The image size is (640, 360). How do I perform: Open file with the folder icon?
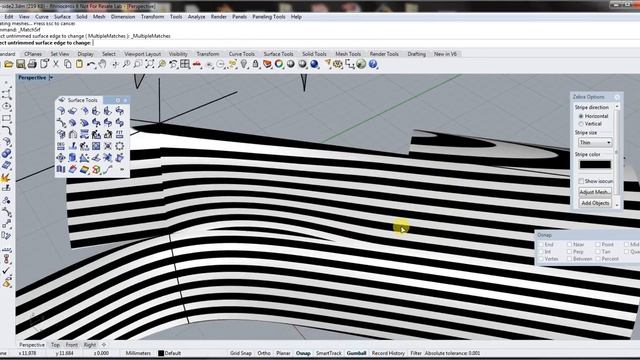pyautogui.click(x=9, y=64)
